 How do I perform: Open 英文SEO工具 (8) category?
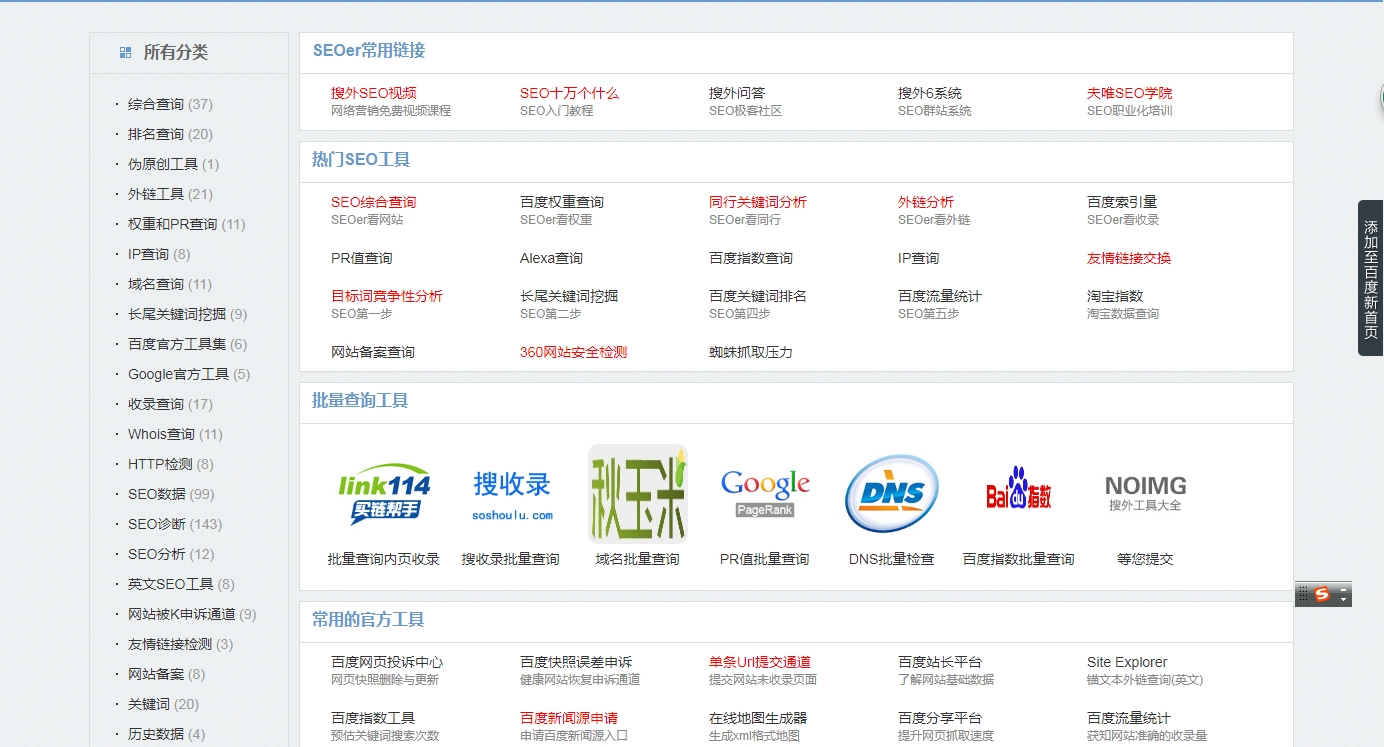point(181,584)
